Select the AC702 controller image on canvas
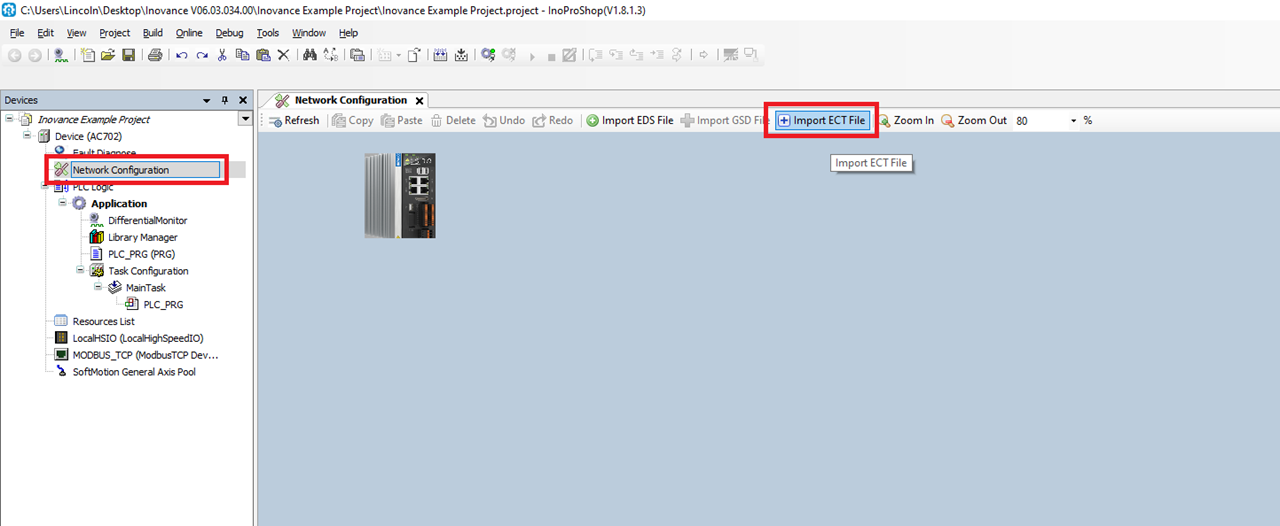The height and width of the screenshot is (526, 1280). point(400,195)
